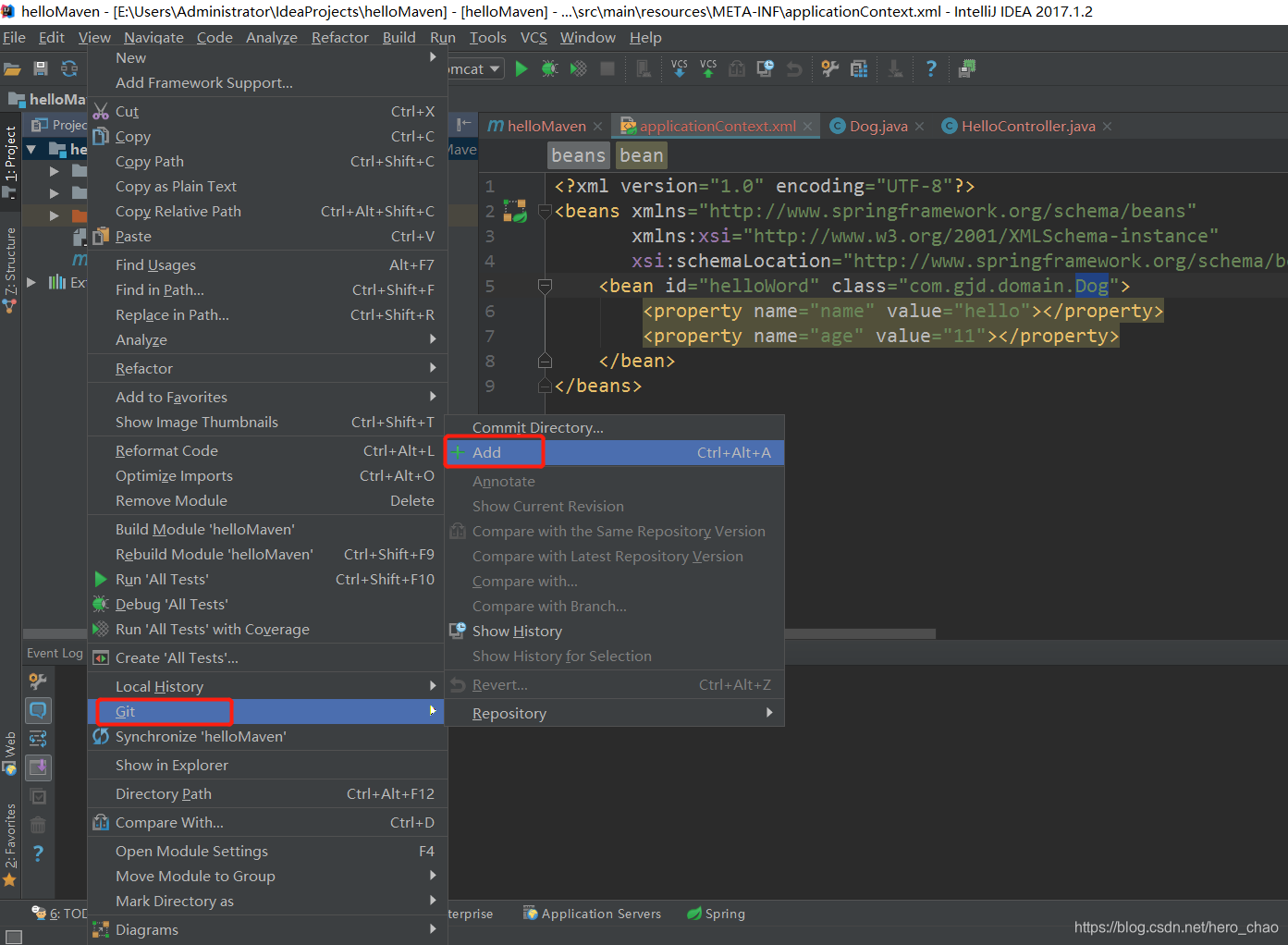Collapse the beans tag fold on line 2
This screenshot has width=1288, height=945.
545,211
